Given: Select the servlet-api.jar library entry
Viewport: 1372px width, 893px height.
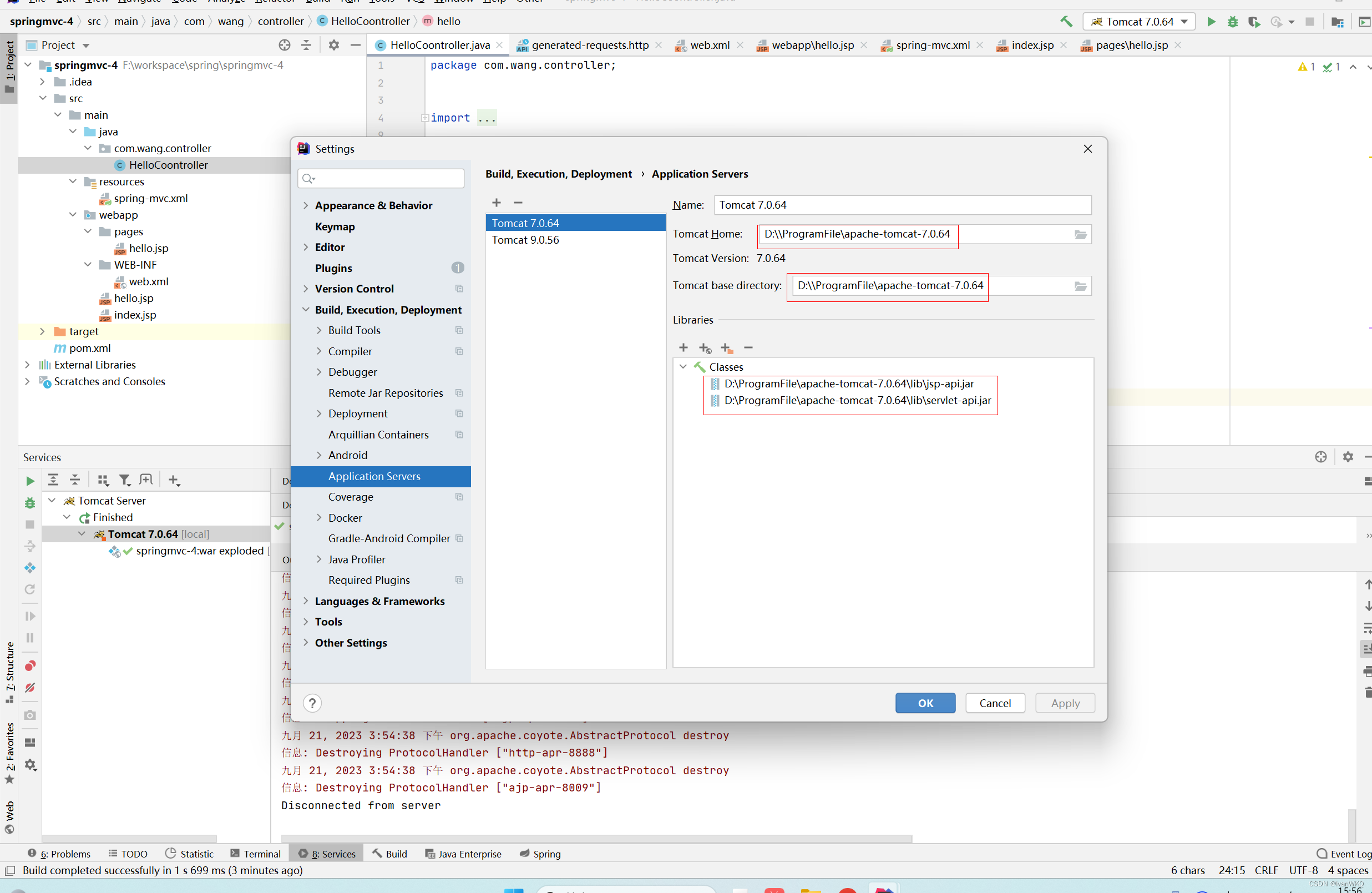Looking at the screenshot, I should click(857, 400).
